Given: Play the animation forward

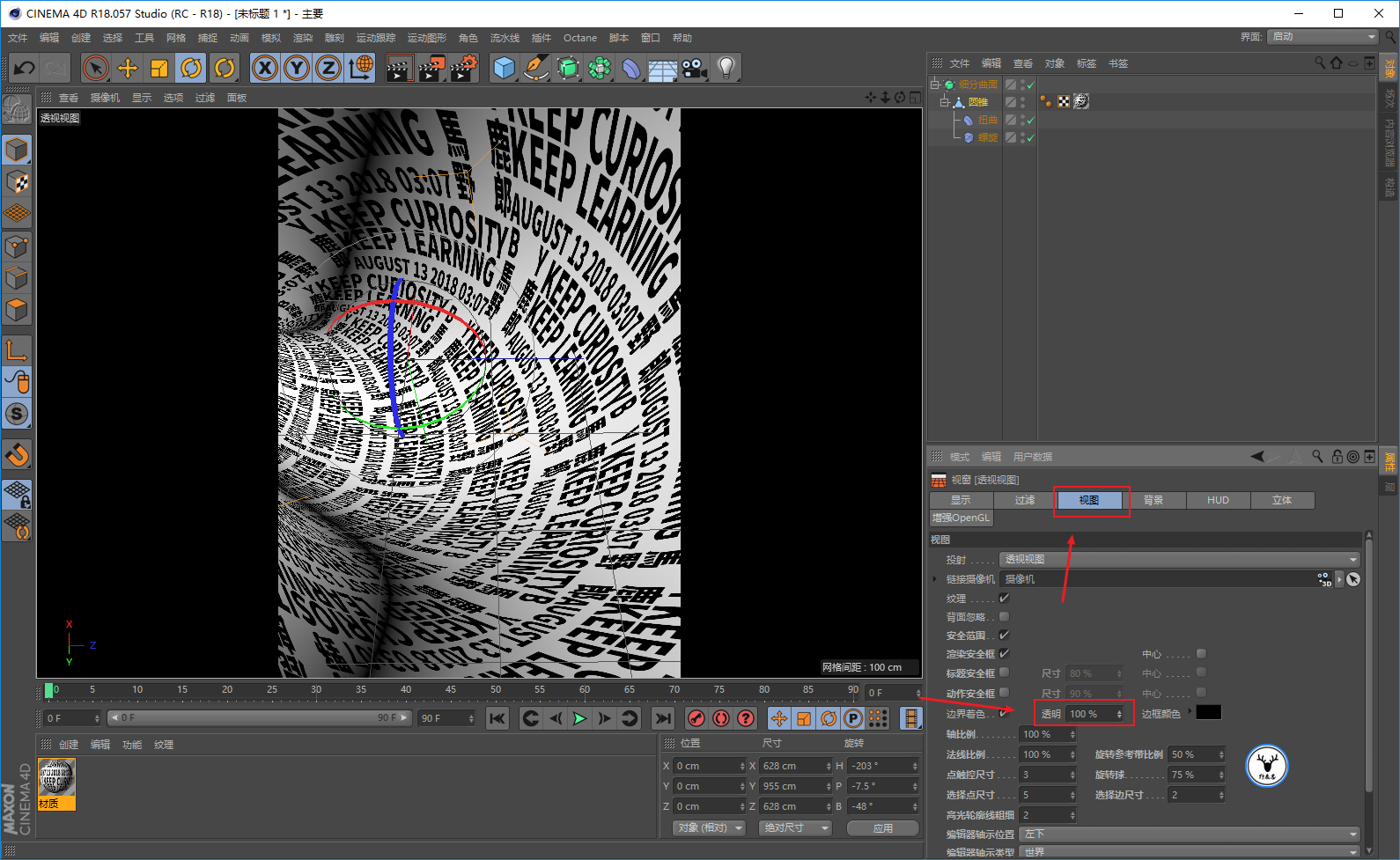Looking at the screenshot, I should (x=579, y=718).
